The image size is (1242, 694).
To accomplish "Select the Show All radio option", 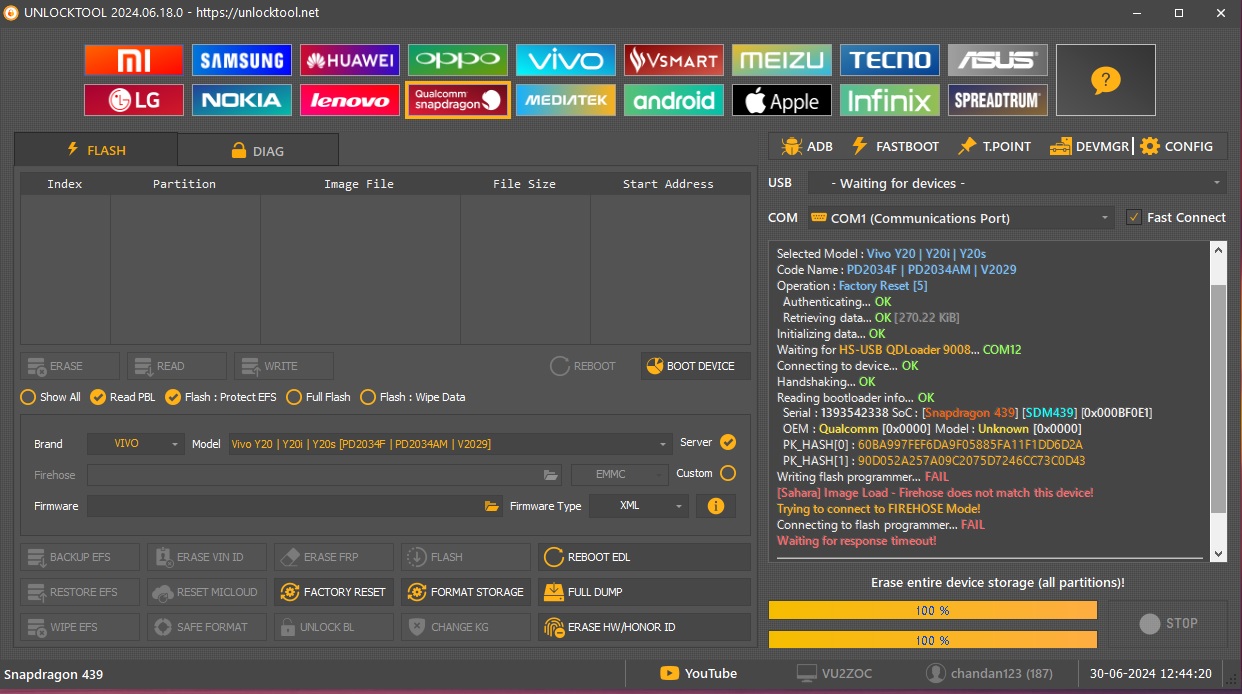I will [x=51, y=397].
